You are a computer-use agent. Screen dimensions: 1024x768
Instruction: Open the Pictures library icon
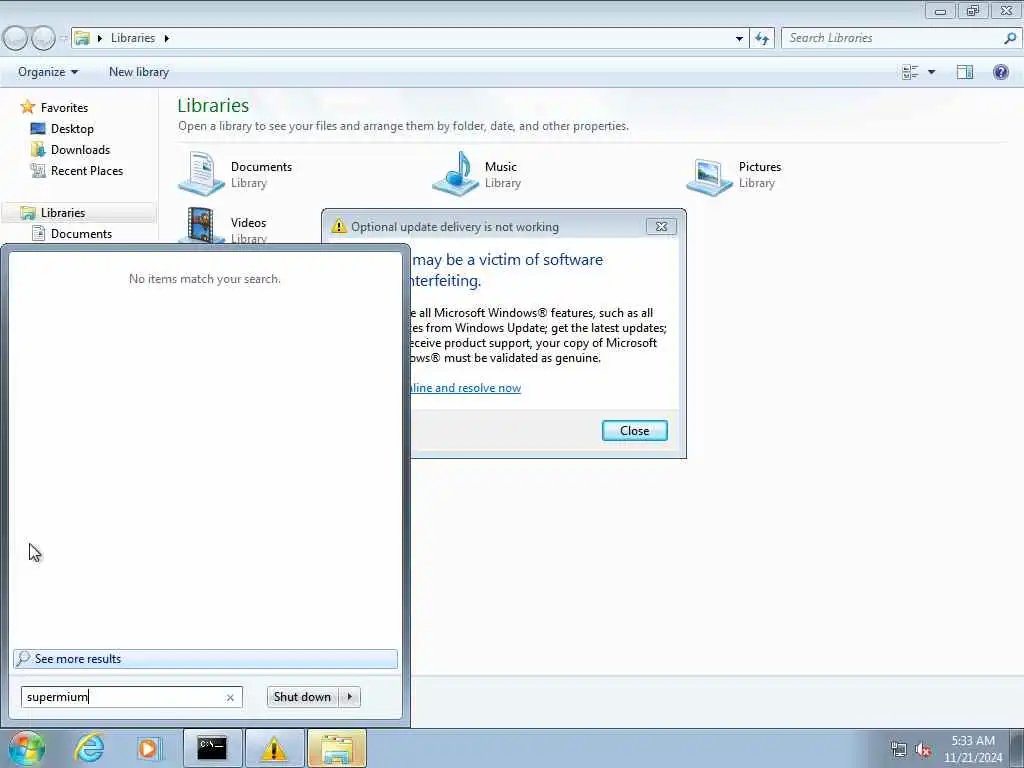[x=710, y=176]
